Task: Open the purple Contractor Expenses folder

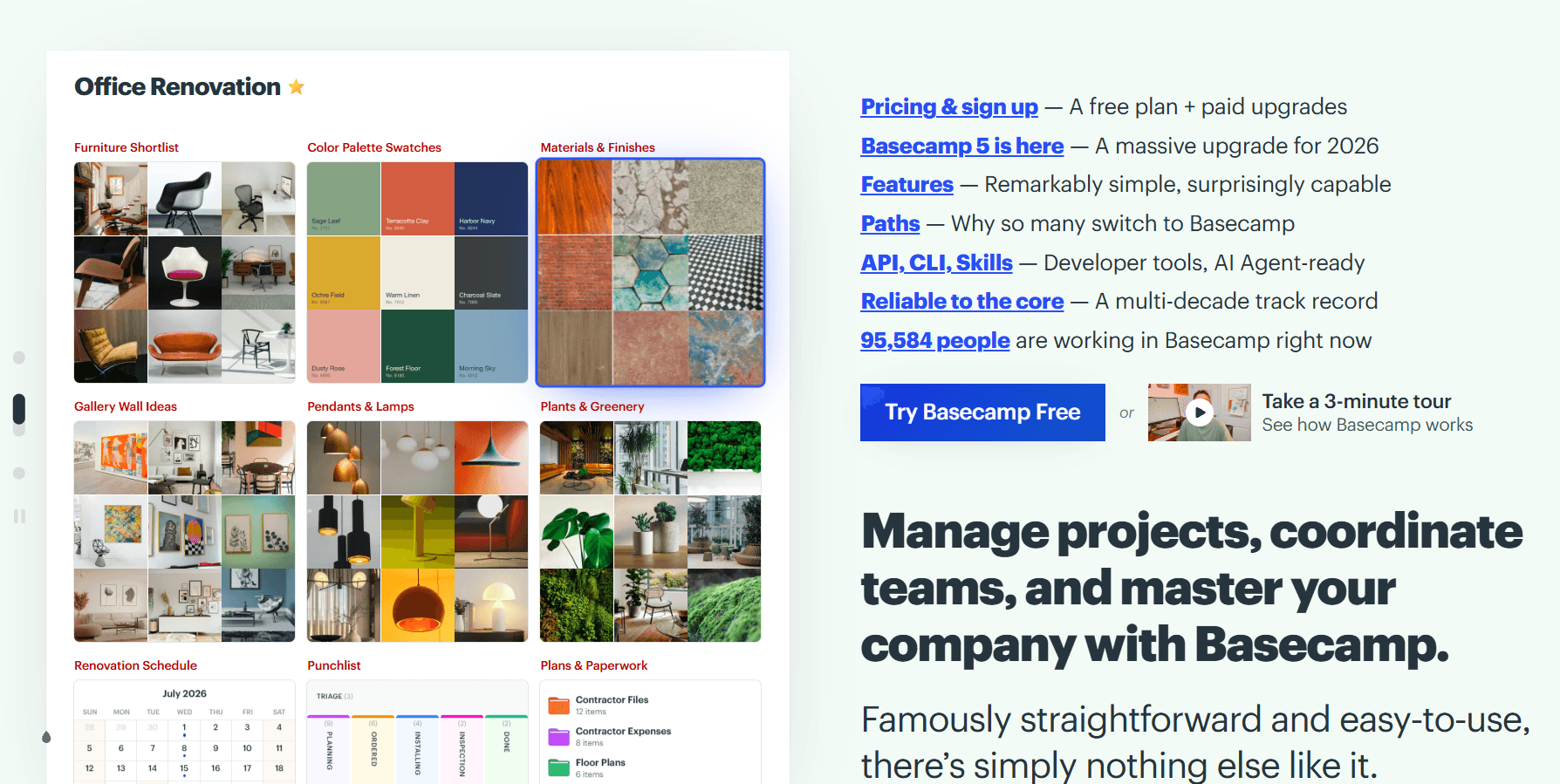Action: pos(558,737)
